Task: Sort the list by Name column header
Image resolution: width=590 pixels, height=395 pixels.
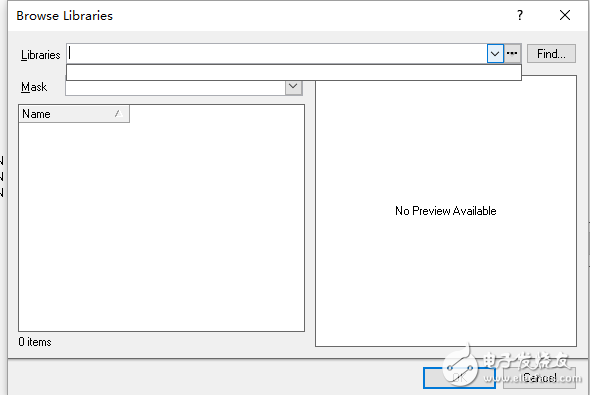Action: click(x=74, y=114)
